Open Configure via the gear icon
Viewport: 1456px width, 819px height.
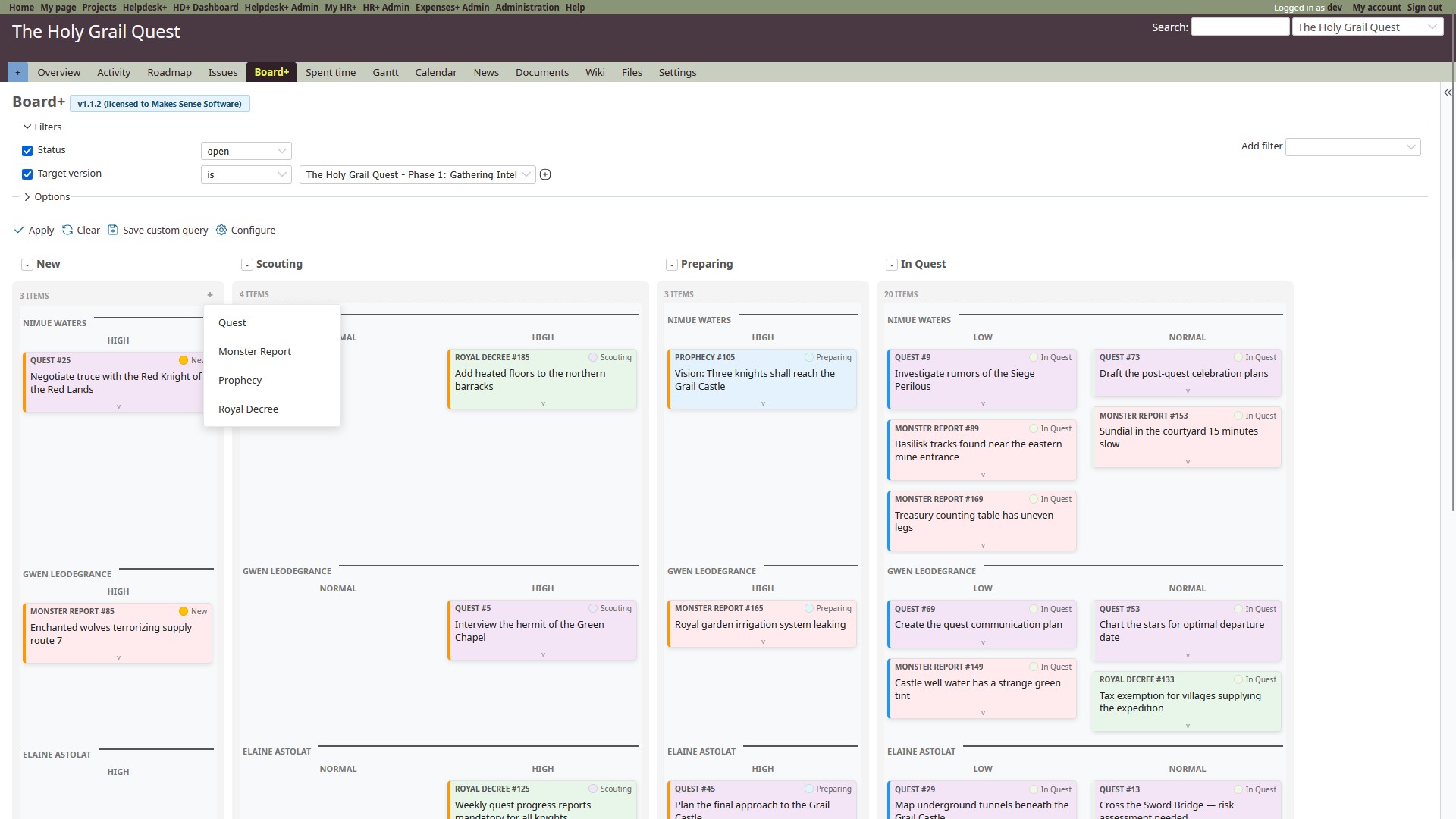tap(221, 231)
